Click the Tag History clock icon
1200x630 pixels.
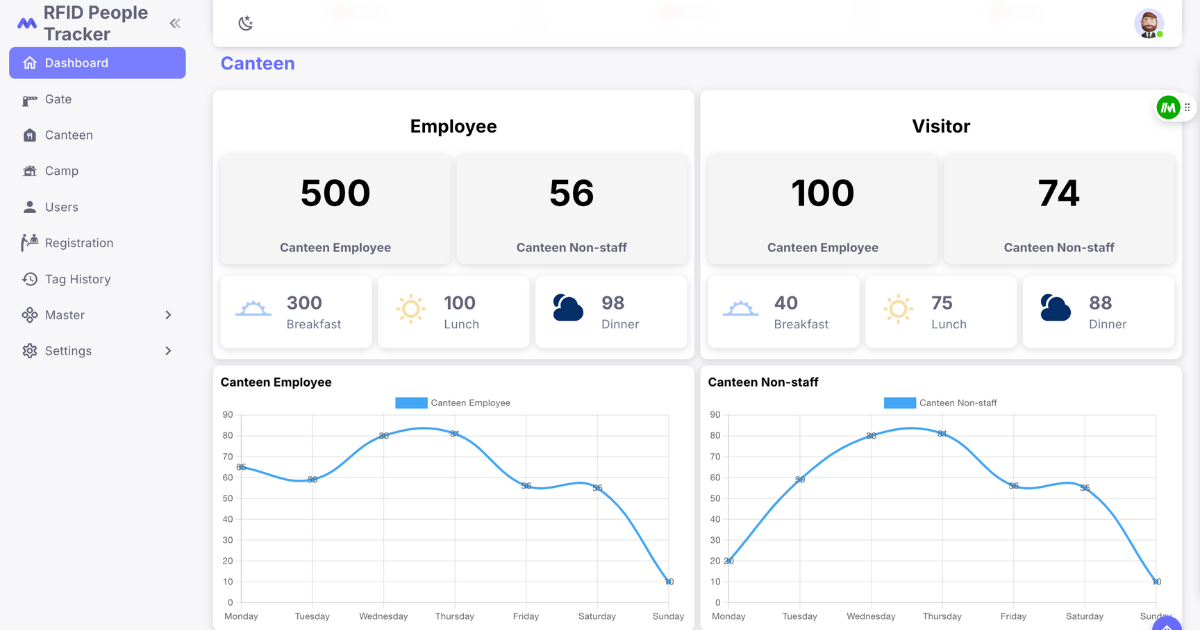pyautogui.click(x=29, y=279)
